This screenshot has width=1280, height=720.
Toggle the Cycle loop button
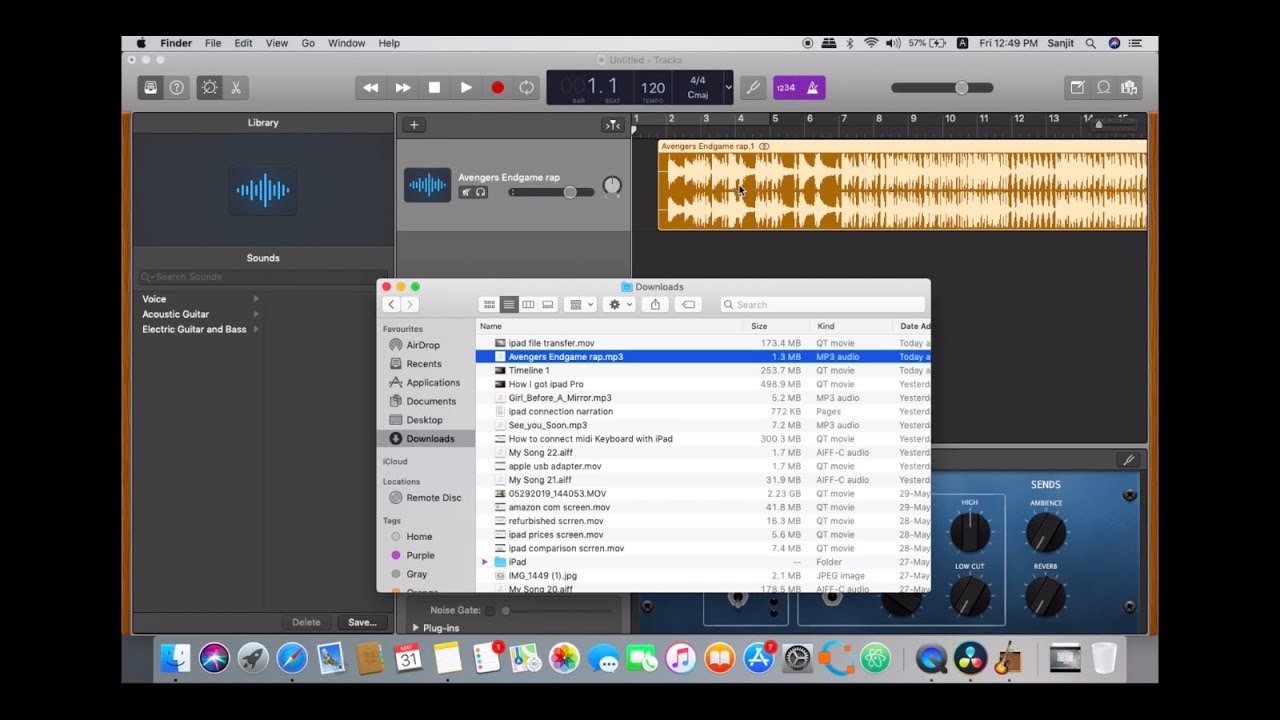pyautogui.click(x=526, y=87)
